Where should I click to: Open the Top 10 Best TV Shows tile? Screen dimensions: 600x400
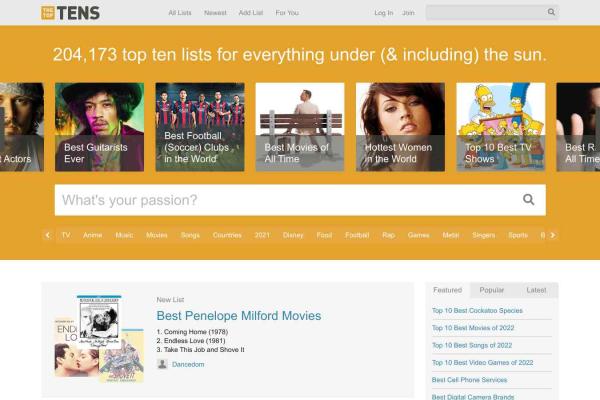click(501, 127)
